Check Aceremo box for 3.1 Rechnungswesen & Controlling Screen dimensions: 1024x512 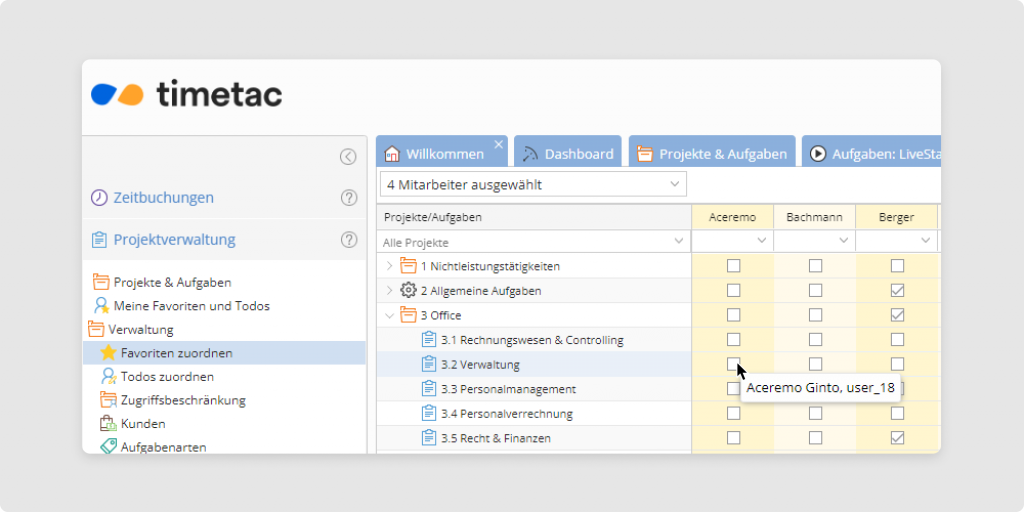733,340
